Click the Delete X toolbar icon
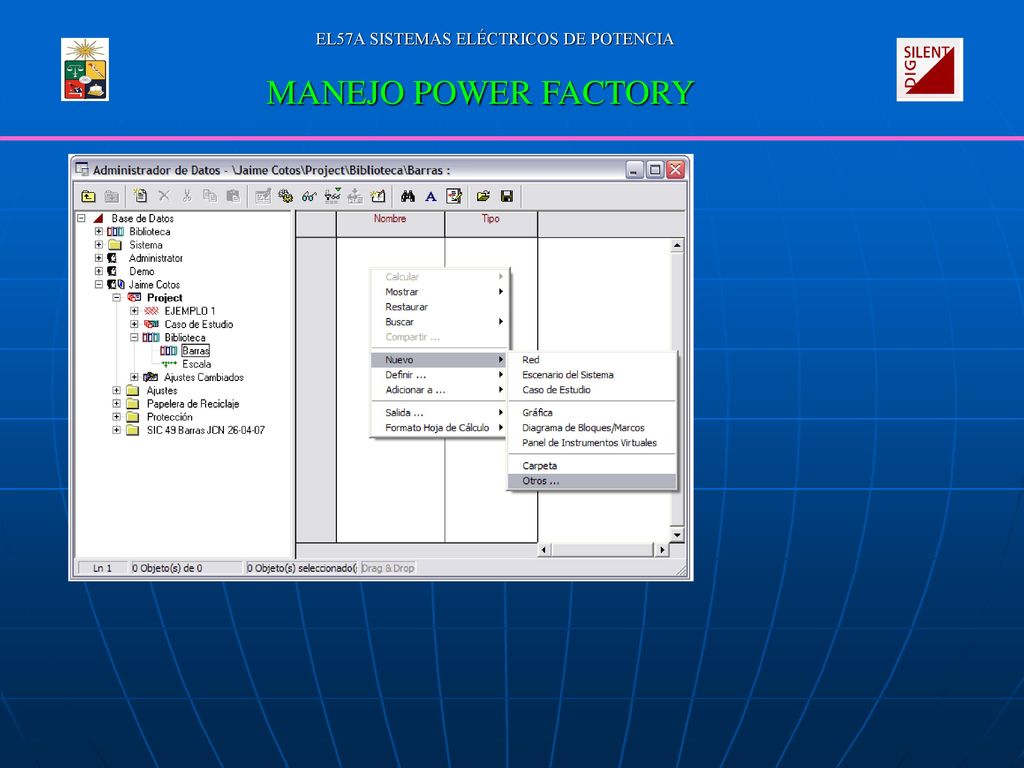 click(164, 196)
